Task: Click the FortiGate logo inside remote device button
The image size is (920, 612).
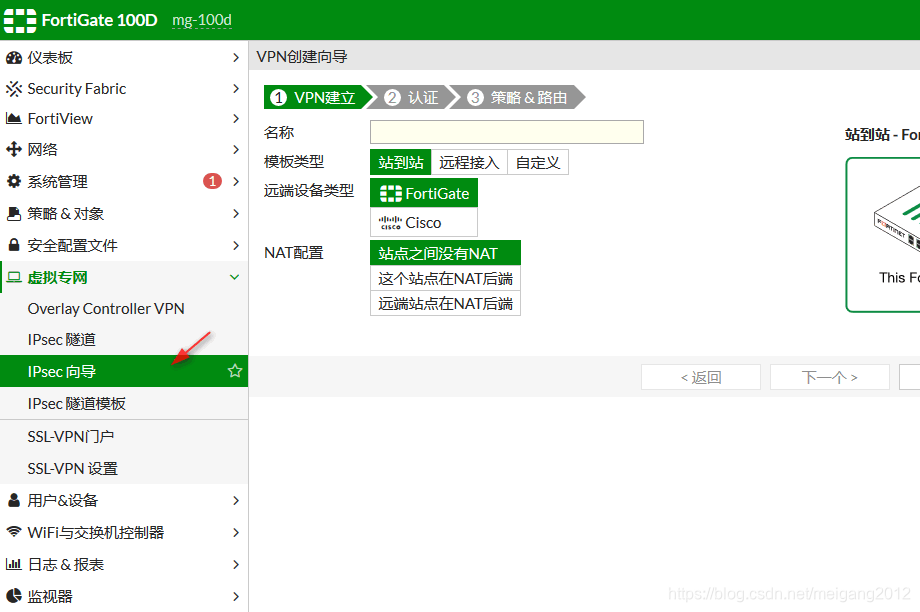Action: [x=391, y=194]
